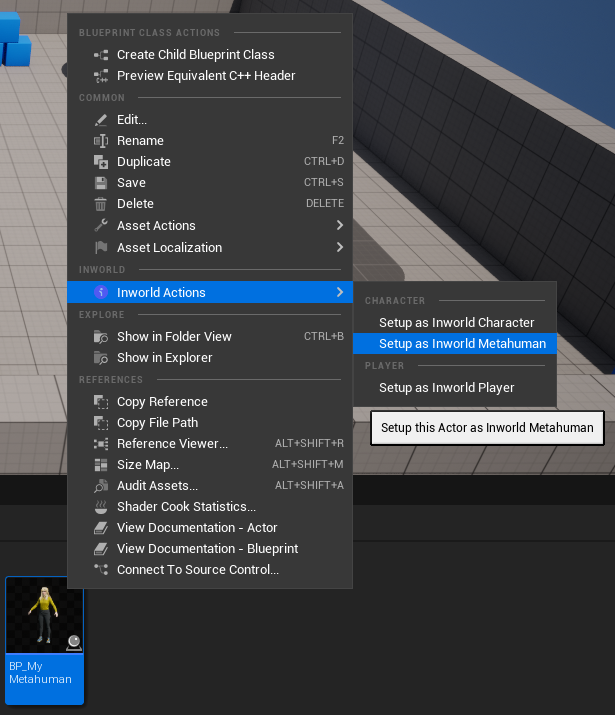The width and height of the screenshot is (615, 715).
Task: Click the Create Child Blueprint Class icon
Action: tap(101, 55)
